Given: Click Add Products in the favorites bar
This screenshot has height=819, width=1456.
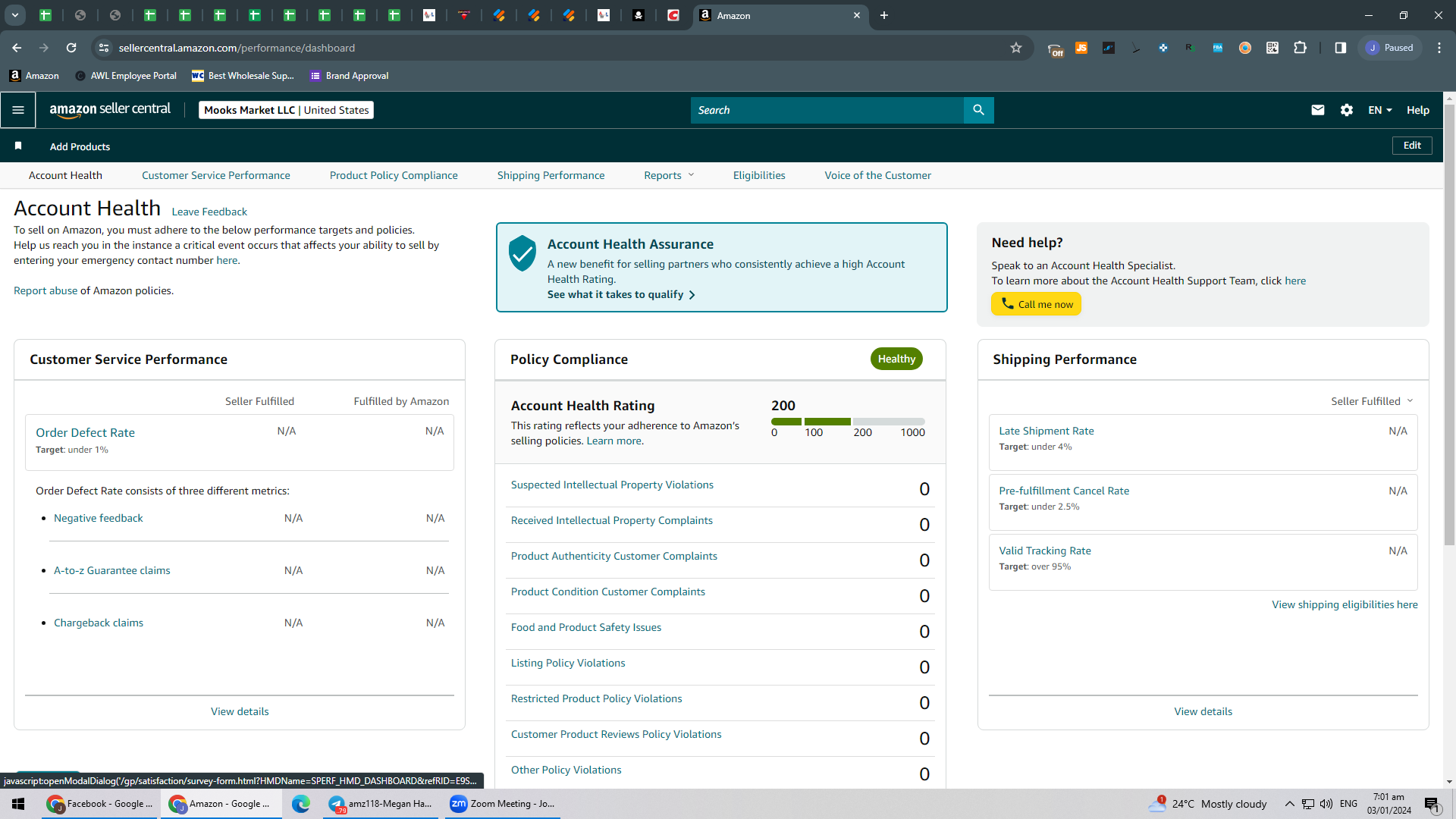Looking at the screenshot, I should 80,146.
